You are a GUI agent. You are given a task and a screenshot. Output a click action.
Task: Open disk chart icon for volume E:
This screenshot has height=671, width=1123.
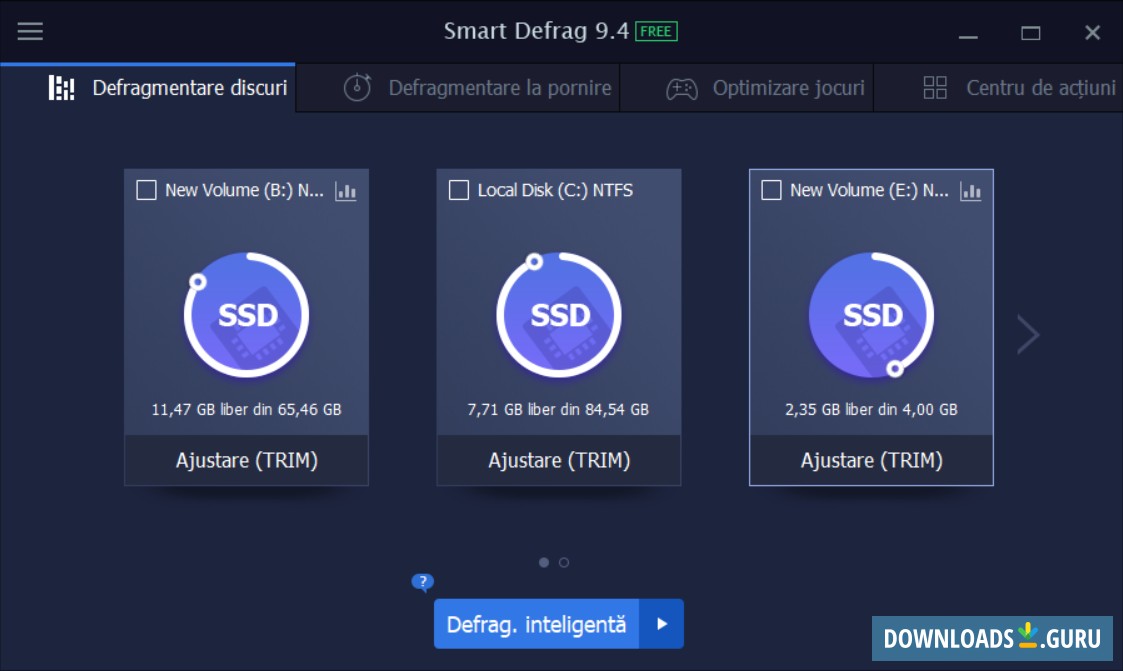[970, 191]
